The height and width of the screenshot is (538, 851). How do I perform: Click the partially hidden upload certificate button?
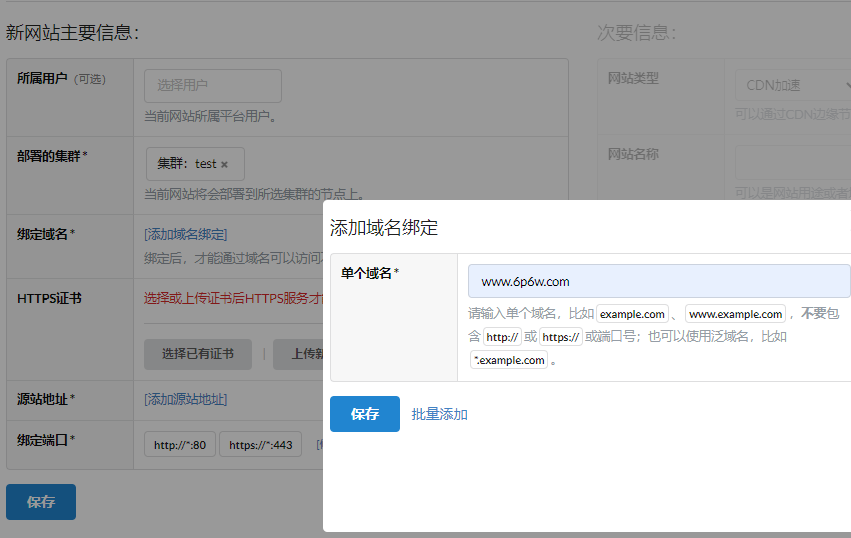point(299,353)
